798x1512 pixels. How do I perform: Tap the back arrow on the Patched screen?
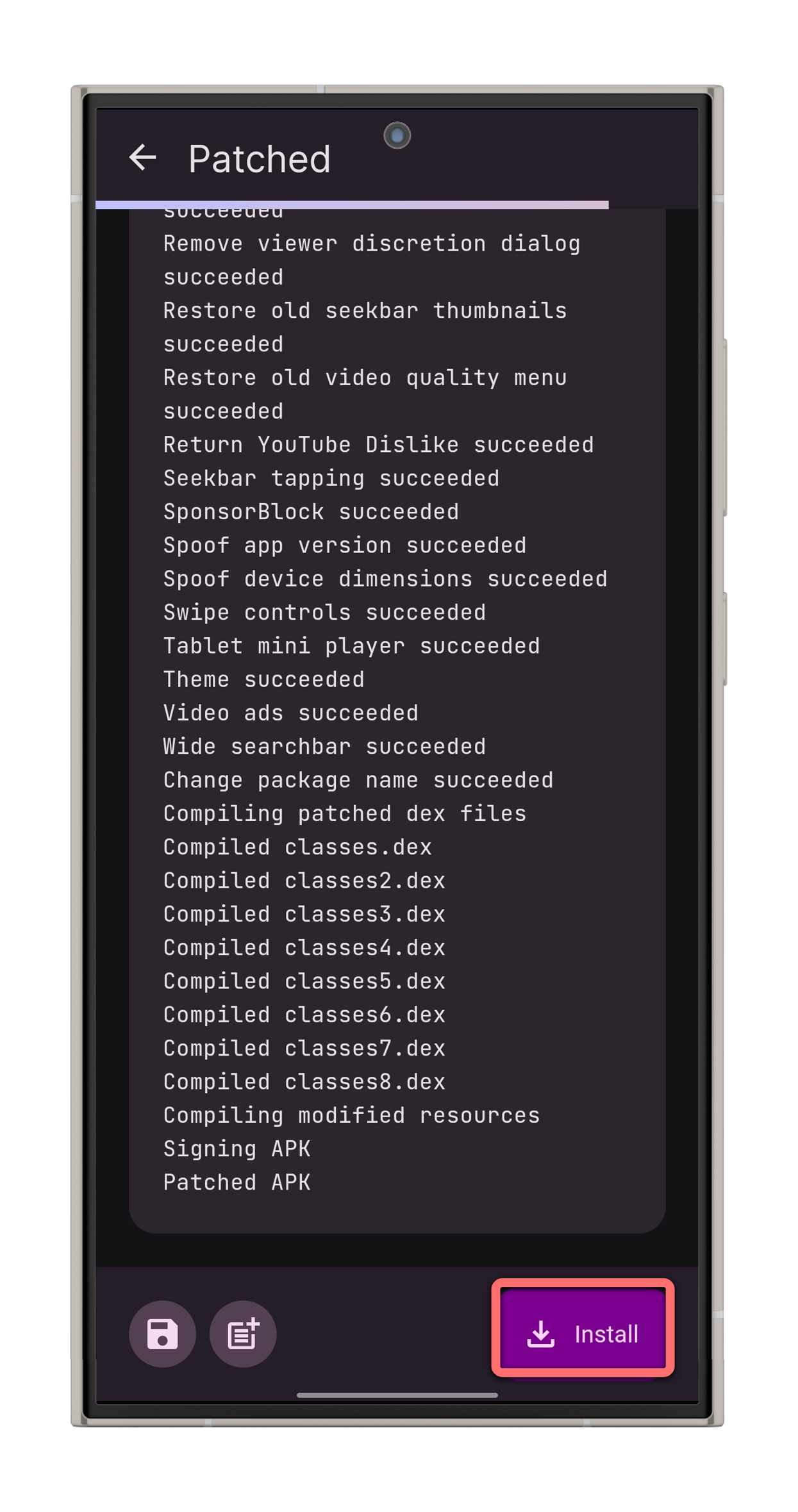pyautogui.click(x=144, y=158)
